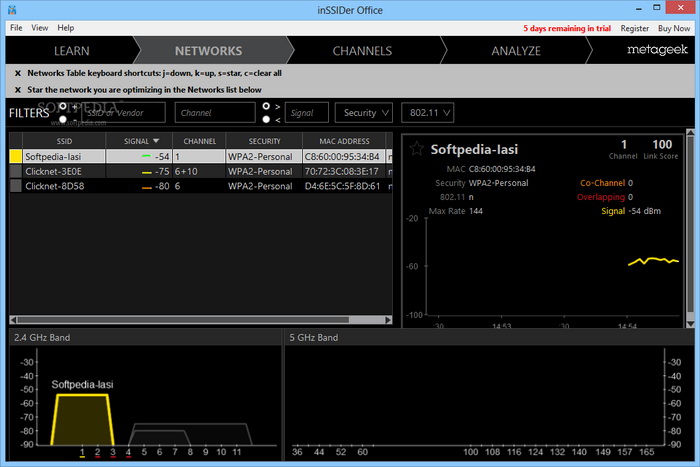Switch to the CHANNELS tab
This screenshot has height=467, width=700.
362,51
